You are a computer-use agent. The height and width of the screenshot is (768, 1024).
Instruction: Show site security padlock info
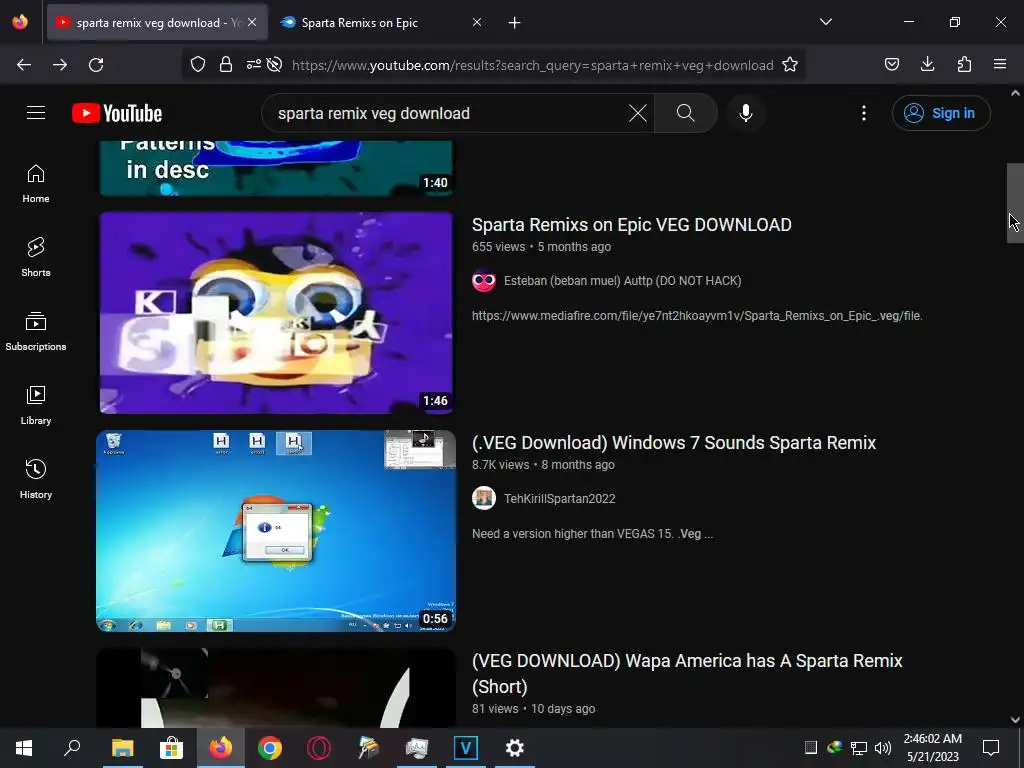click(x=226, y=65)
